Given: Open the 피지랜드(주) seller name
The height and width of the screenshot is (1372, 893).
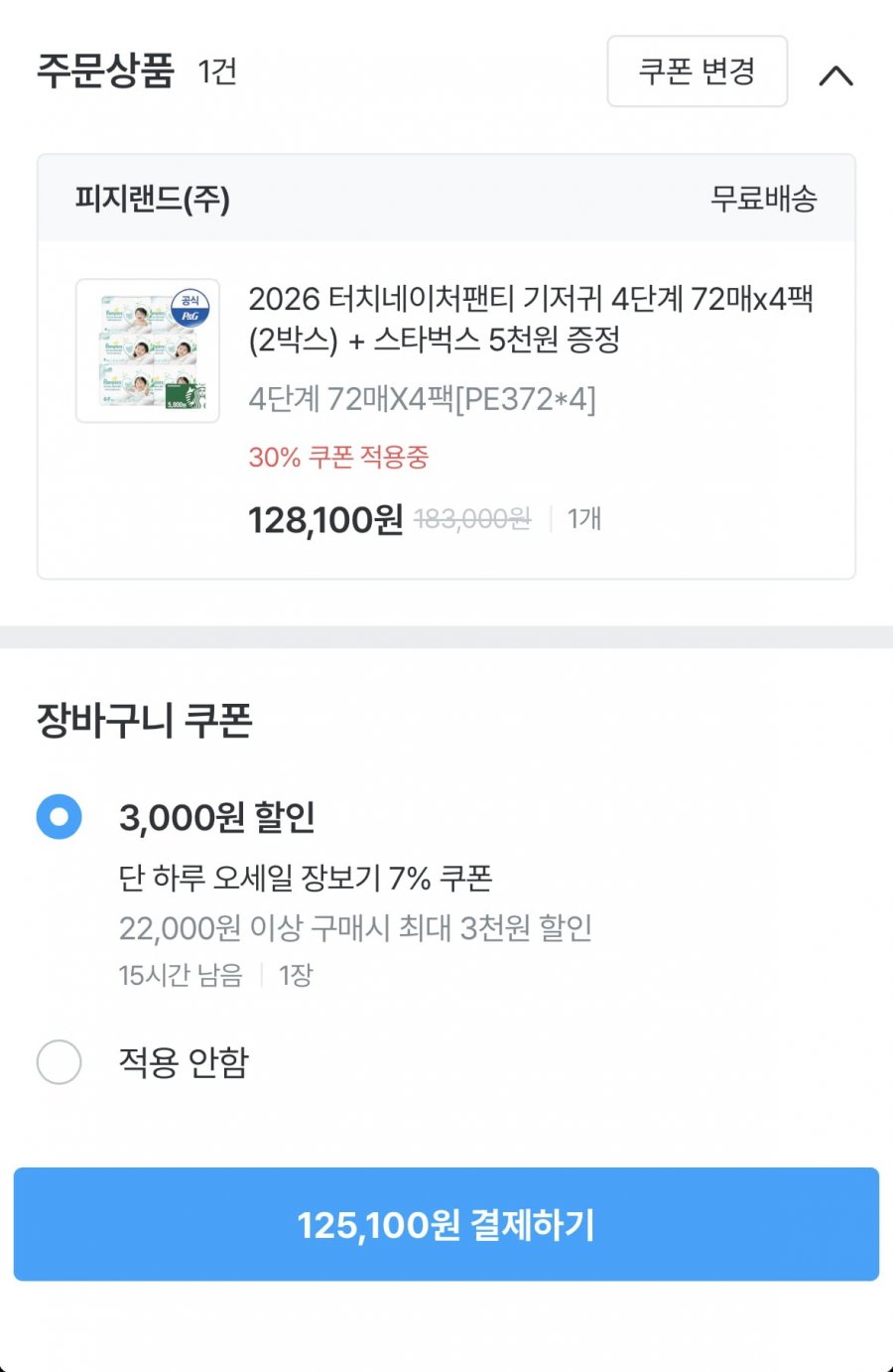Looking at the screenshot, I should pos(152,199).
